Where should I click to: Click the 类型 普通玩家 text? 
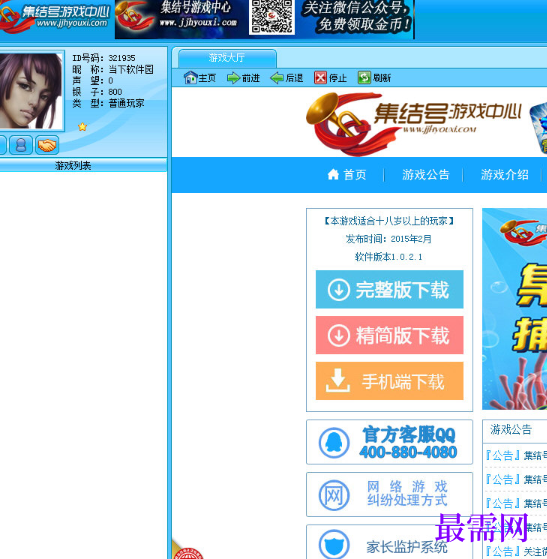coord(108,103)
